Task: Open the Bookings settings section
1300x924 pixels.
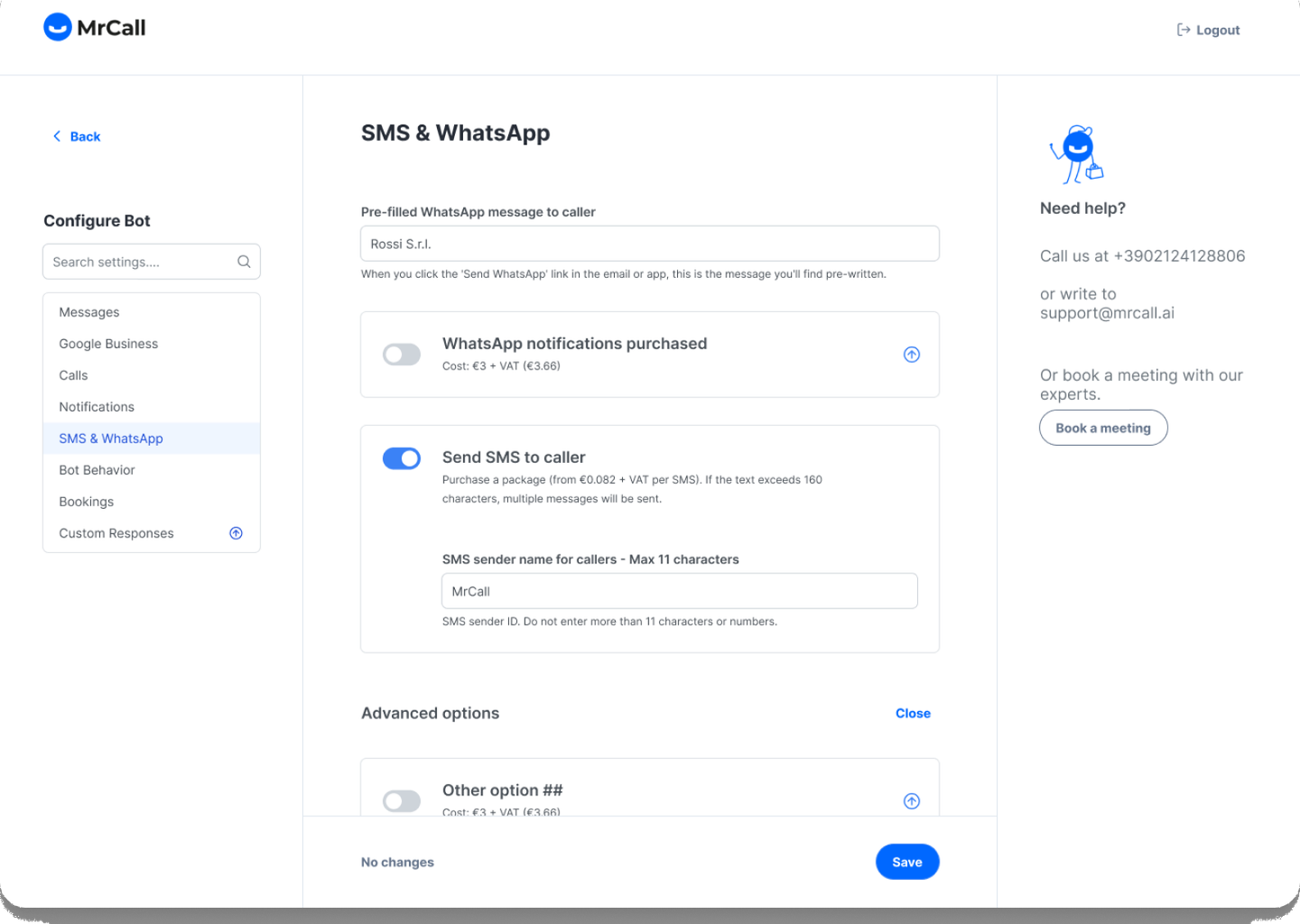Action: tap(152, 502)
